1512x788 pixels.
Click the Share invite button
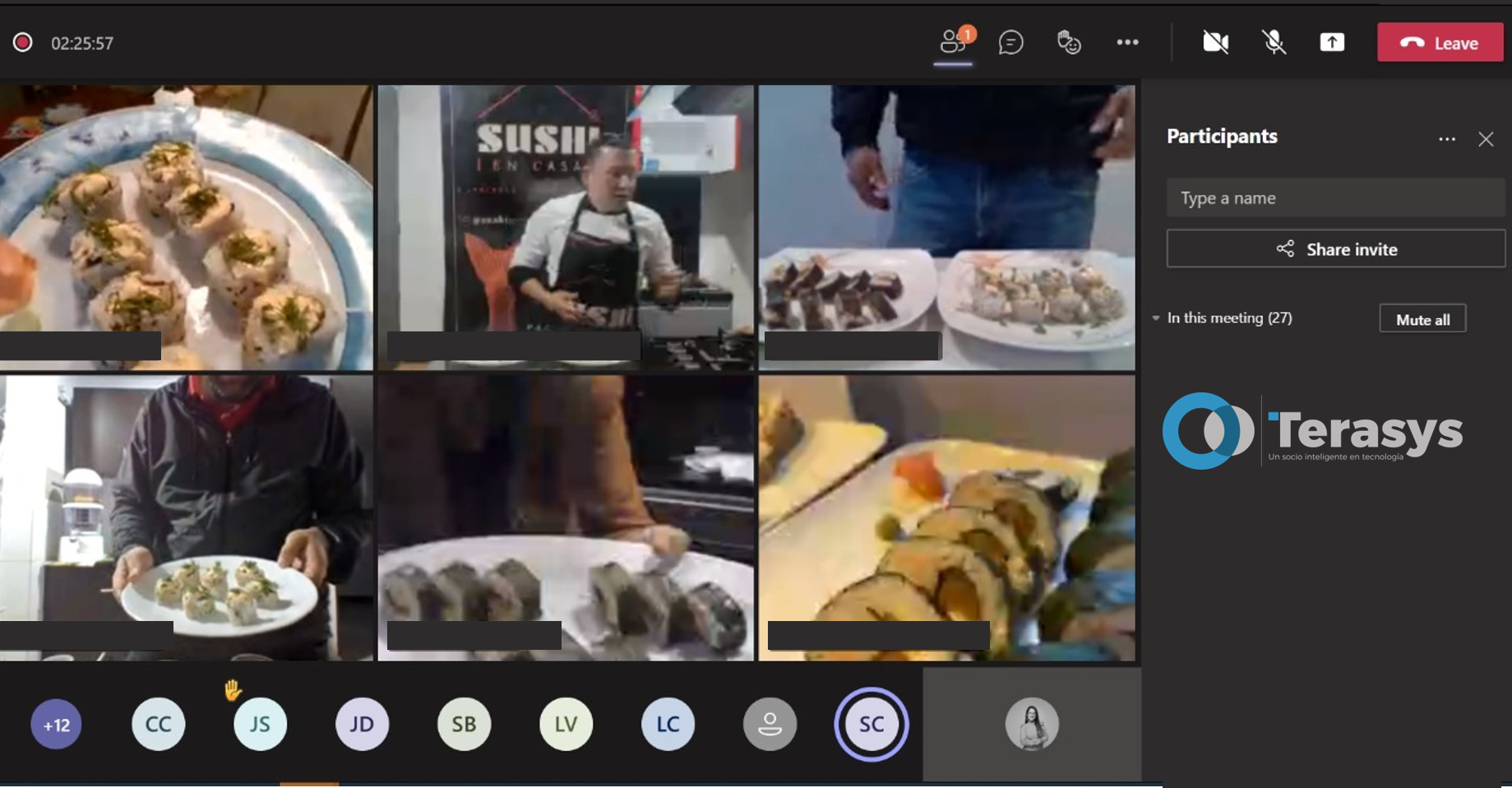(1335, 249)
